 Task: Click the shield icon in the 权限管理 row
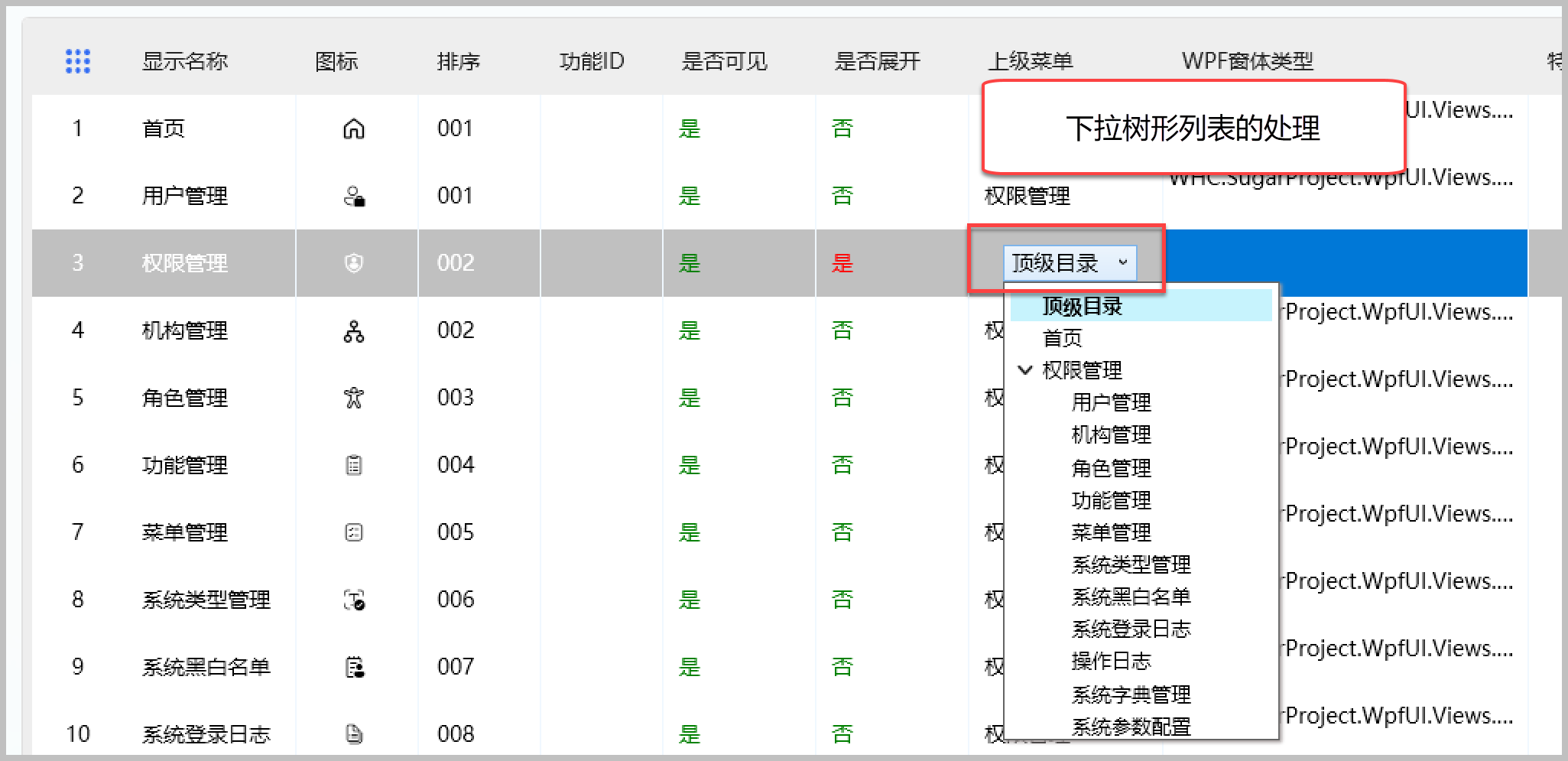click(353, 262)
